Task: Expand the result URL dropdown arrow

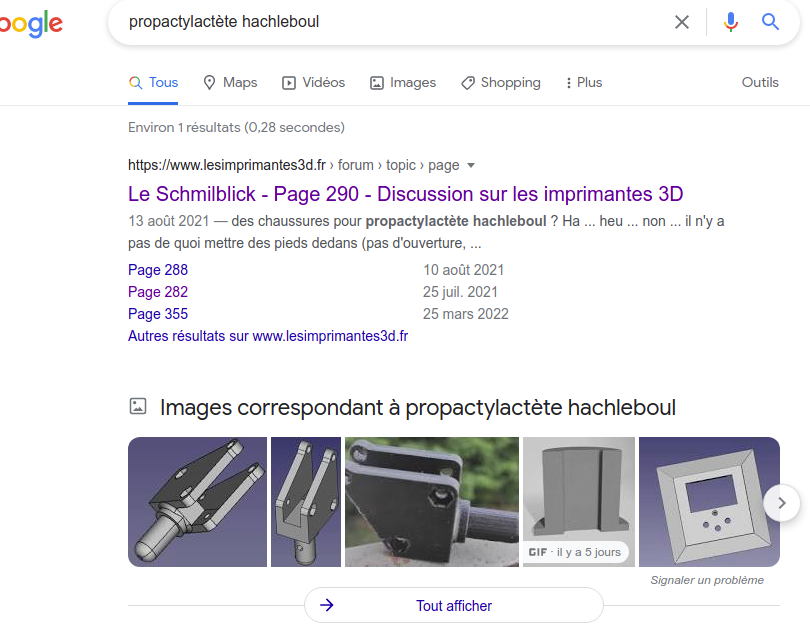Action: tap(471, 165)
